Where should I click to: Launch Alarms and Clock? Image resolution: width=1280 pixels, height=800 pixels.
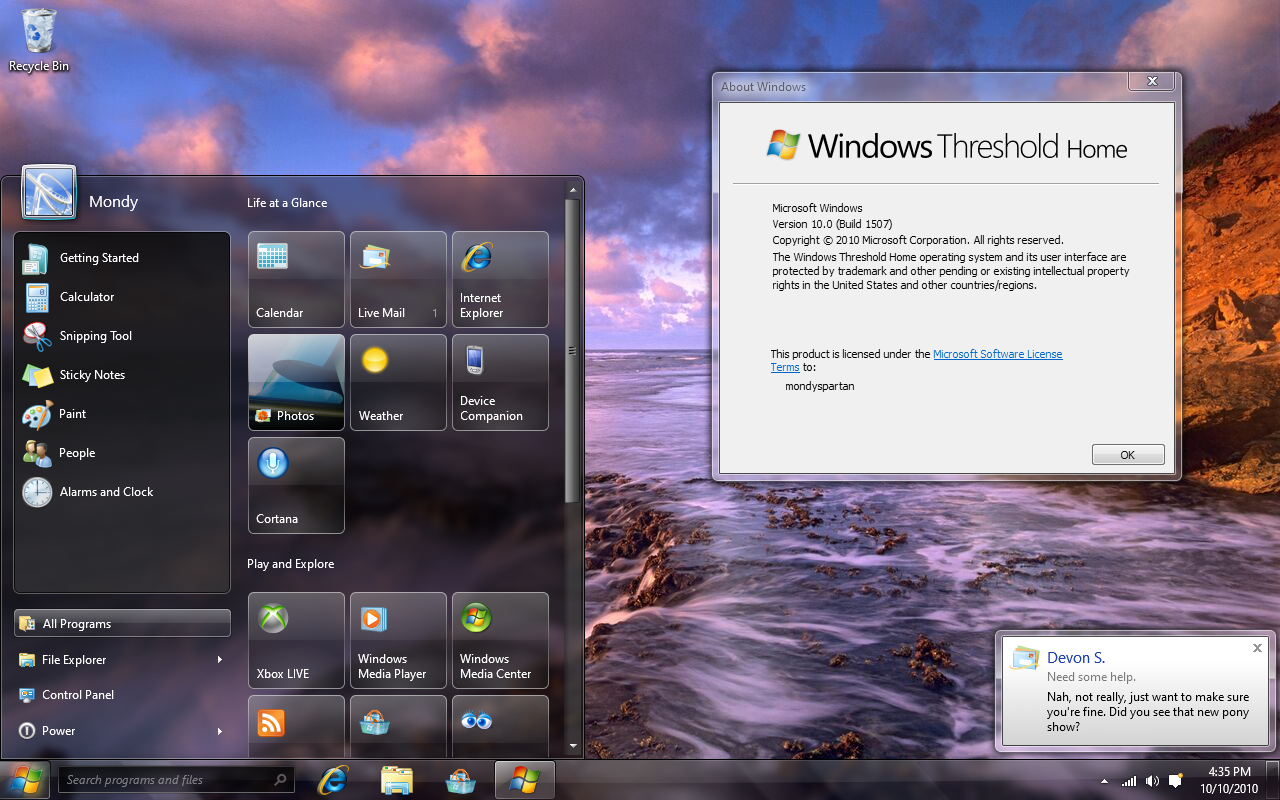[x=122, y=492]
